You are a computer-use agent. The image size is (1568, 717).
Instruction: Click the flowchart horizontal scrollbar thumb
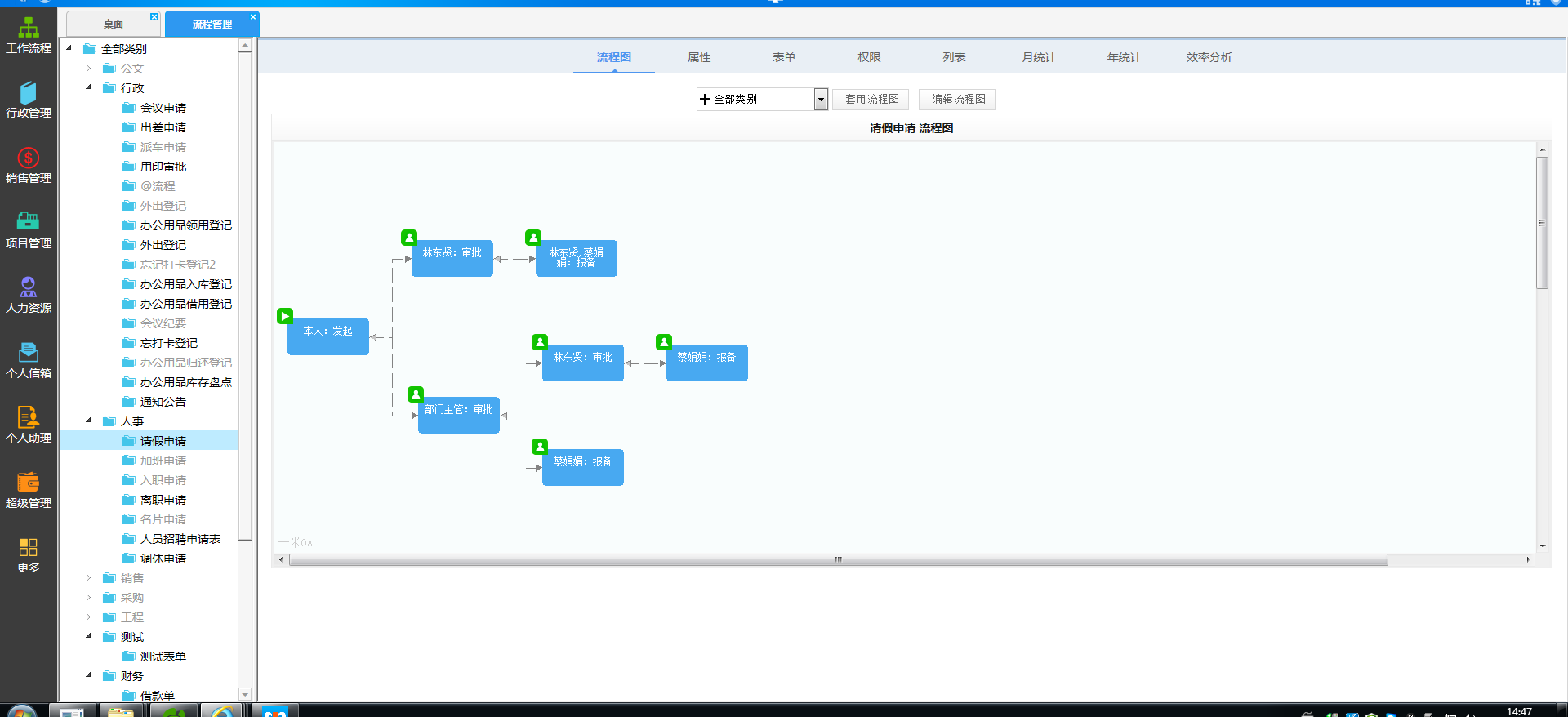click(838, 559)
